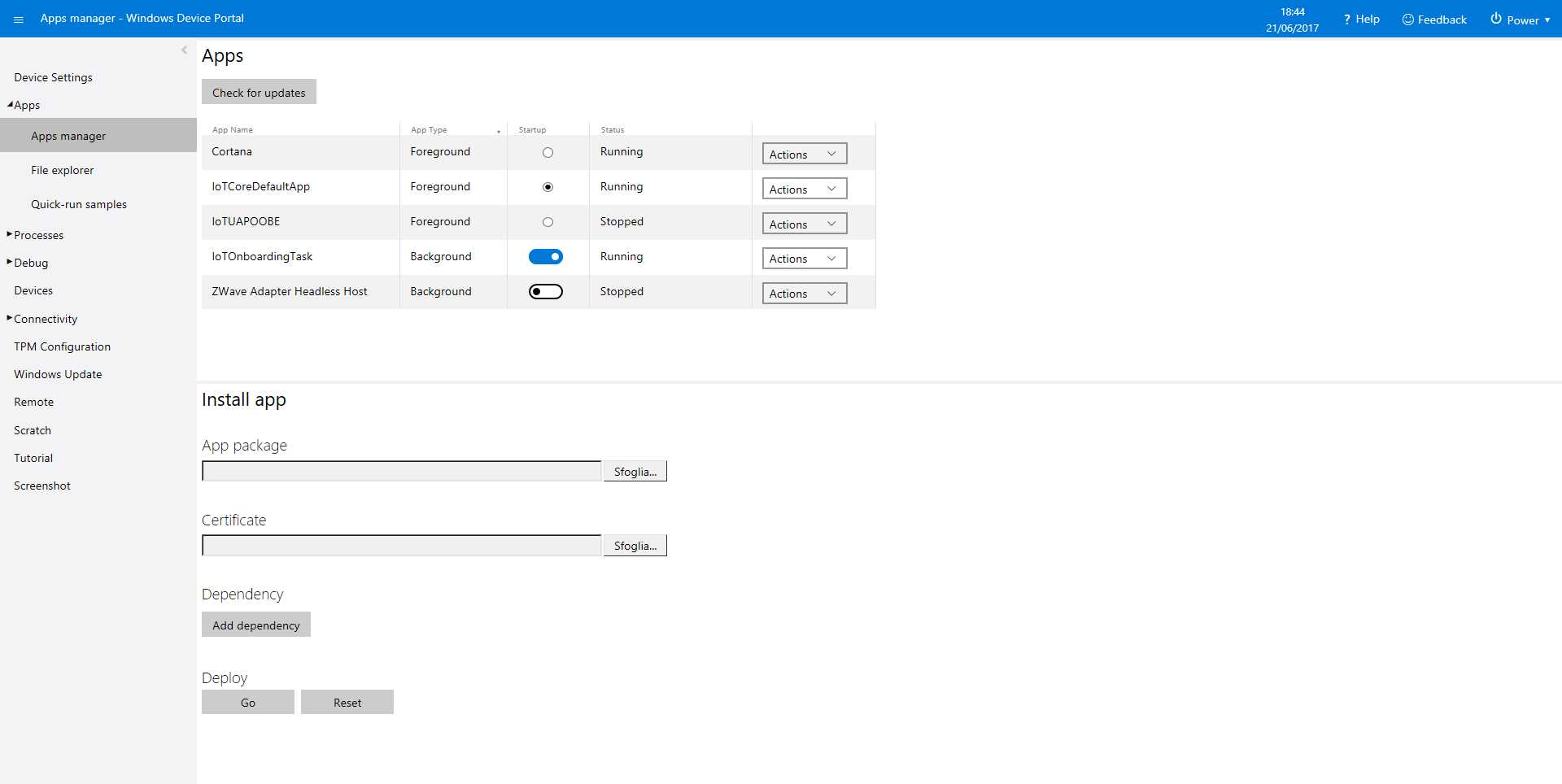
Task: Enable ZWave Adapter Headless Host startup
Action: click(x=546, y=291)
